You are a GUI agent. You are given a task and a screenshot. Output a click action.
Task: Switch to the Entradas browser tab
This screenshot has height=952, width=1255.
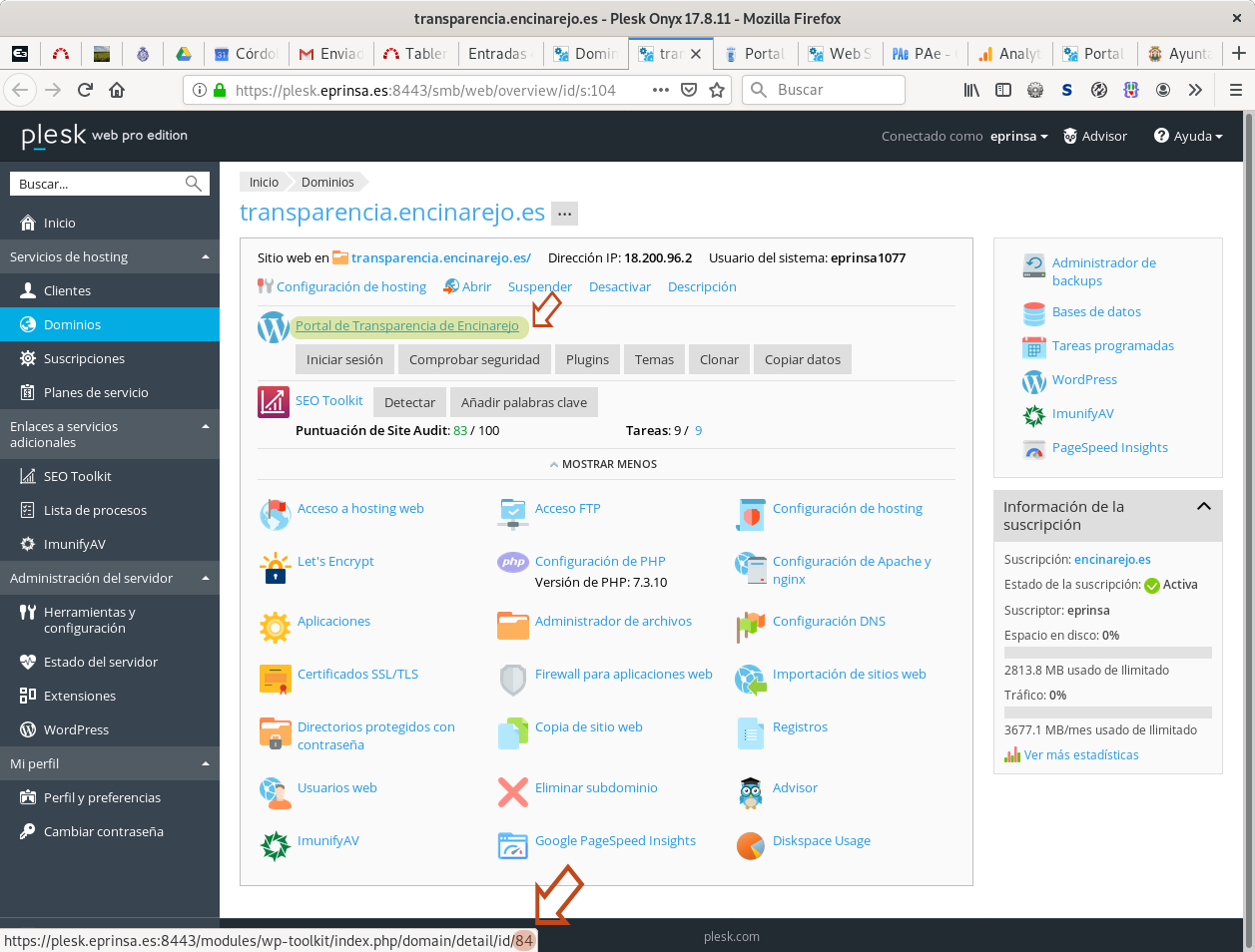point(497,54)
